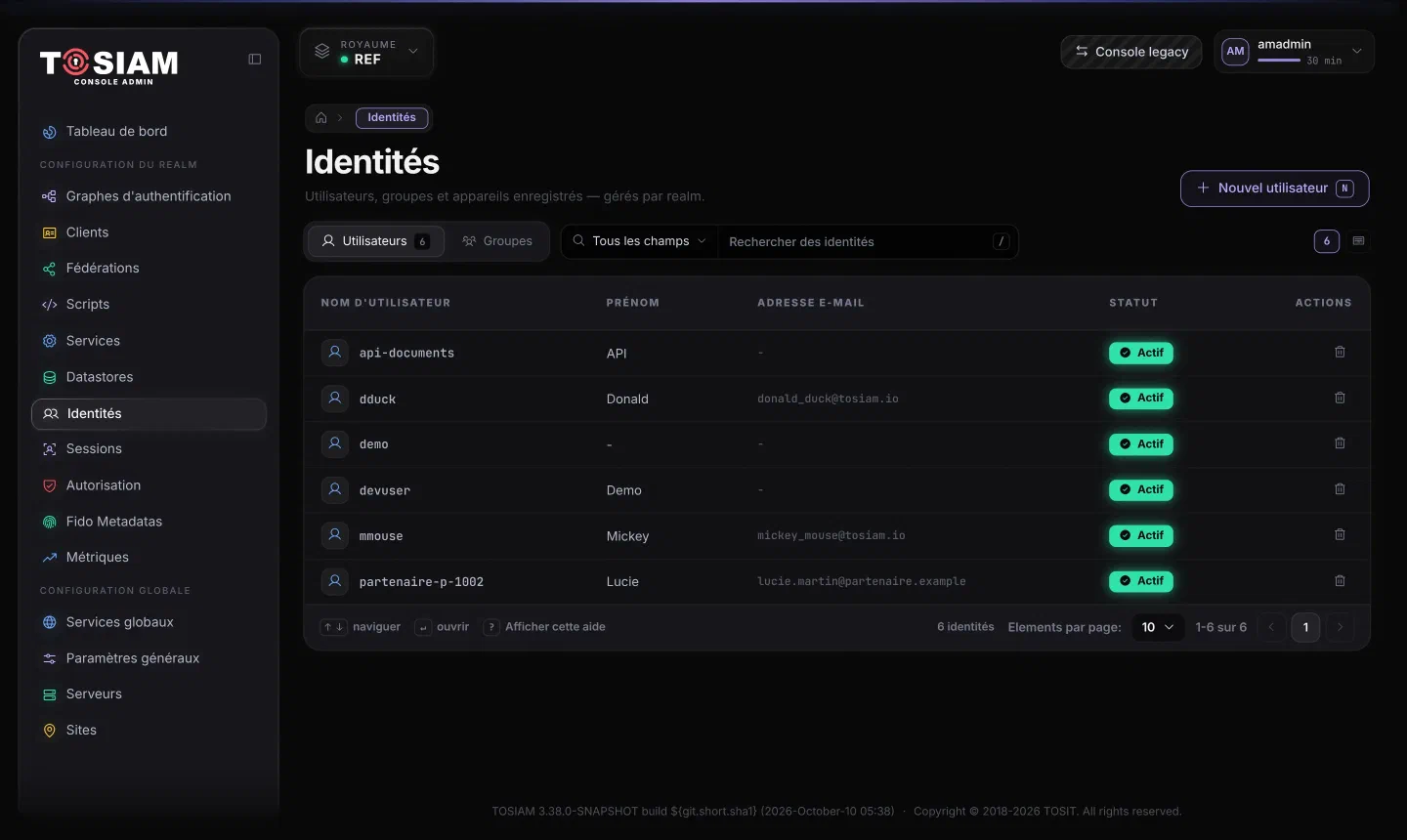The height and width of the screenshot is (840, 1407).
Task: Delete the api-documents user via trash icon
Action: click(1340, 352)
